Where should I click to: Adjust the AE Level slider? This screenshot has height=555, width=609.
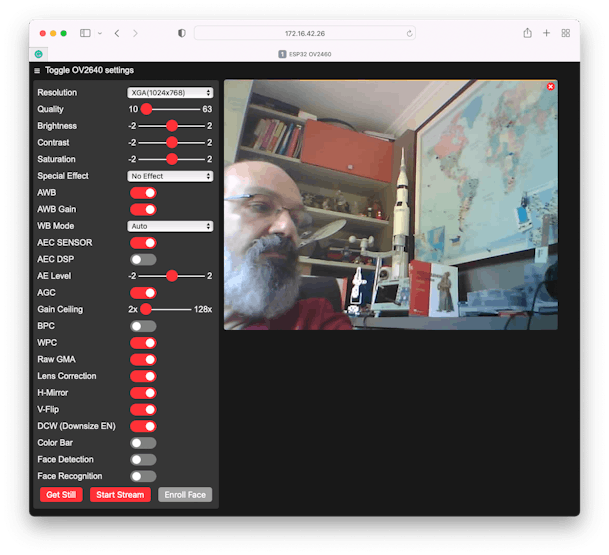click(172, 276)
